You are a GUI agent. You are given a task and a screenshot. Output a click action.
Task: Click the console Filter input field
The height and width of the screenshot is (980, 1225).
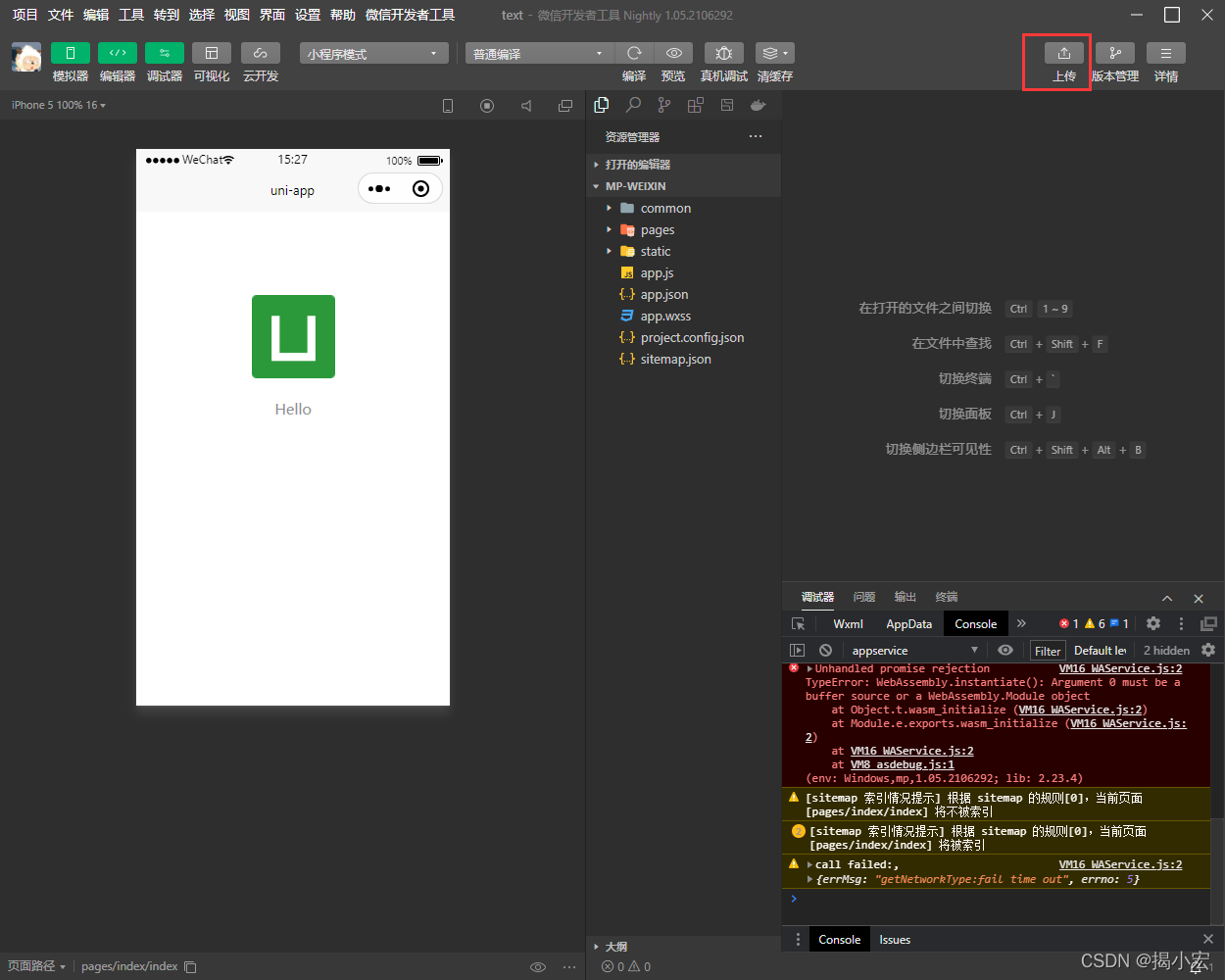click(x=1047, y=651)
